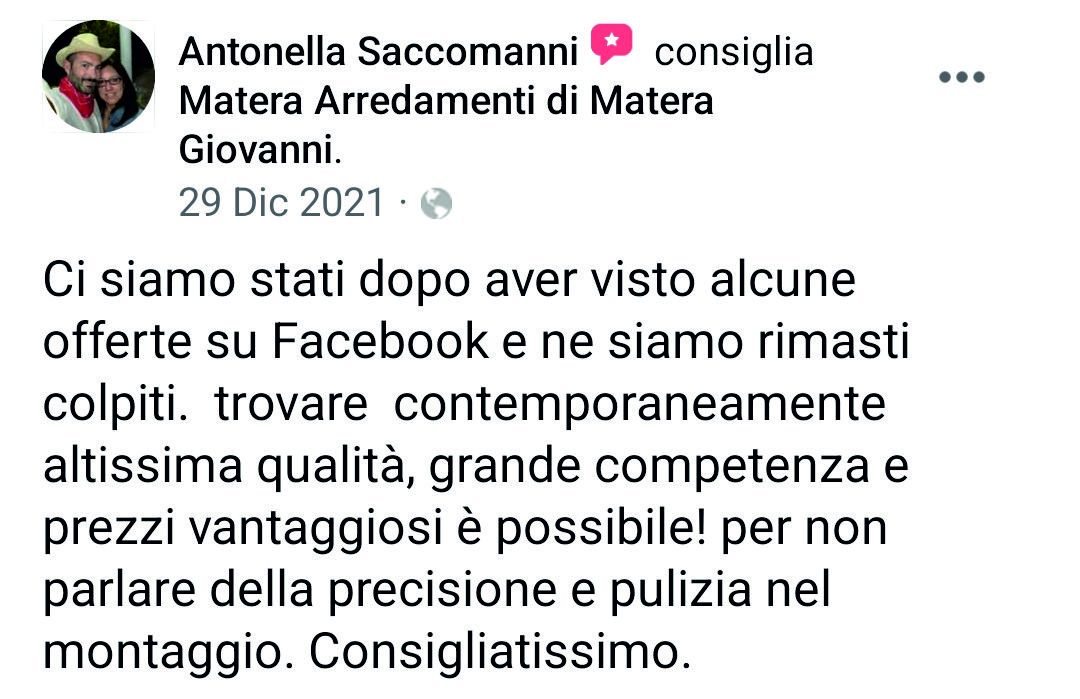Image resolution: width=1080 pixels, height=699 pixels.
Task: Click the word consiglia in the header
Action: click(734, 53)
